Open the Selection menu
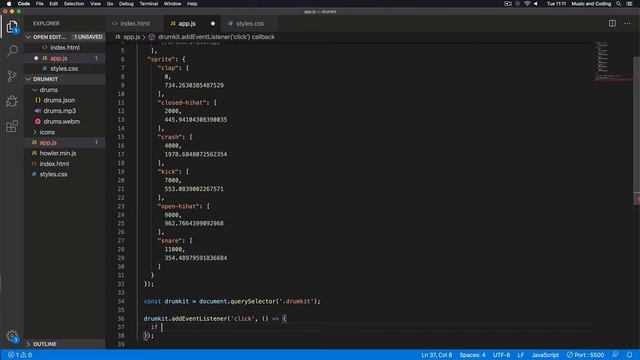The image size is (640, 360). point(74,4)
